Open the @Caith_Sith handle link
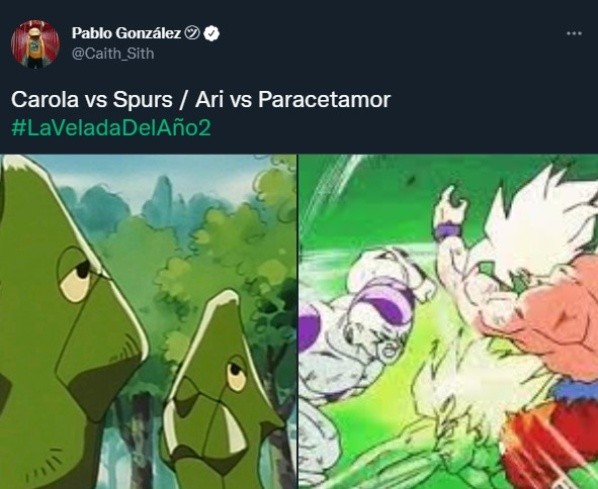The width and height of the screenshot is (598, 489). [113, 53]
